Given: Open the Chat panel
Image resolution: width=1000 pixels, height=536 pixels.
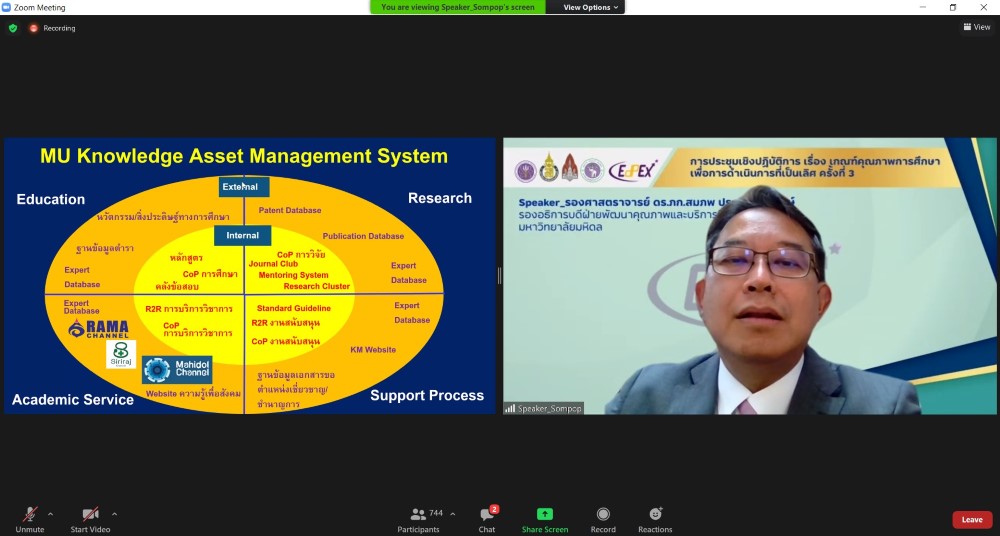Looking at the screenshot, I should click(x=487, y=514).
